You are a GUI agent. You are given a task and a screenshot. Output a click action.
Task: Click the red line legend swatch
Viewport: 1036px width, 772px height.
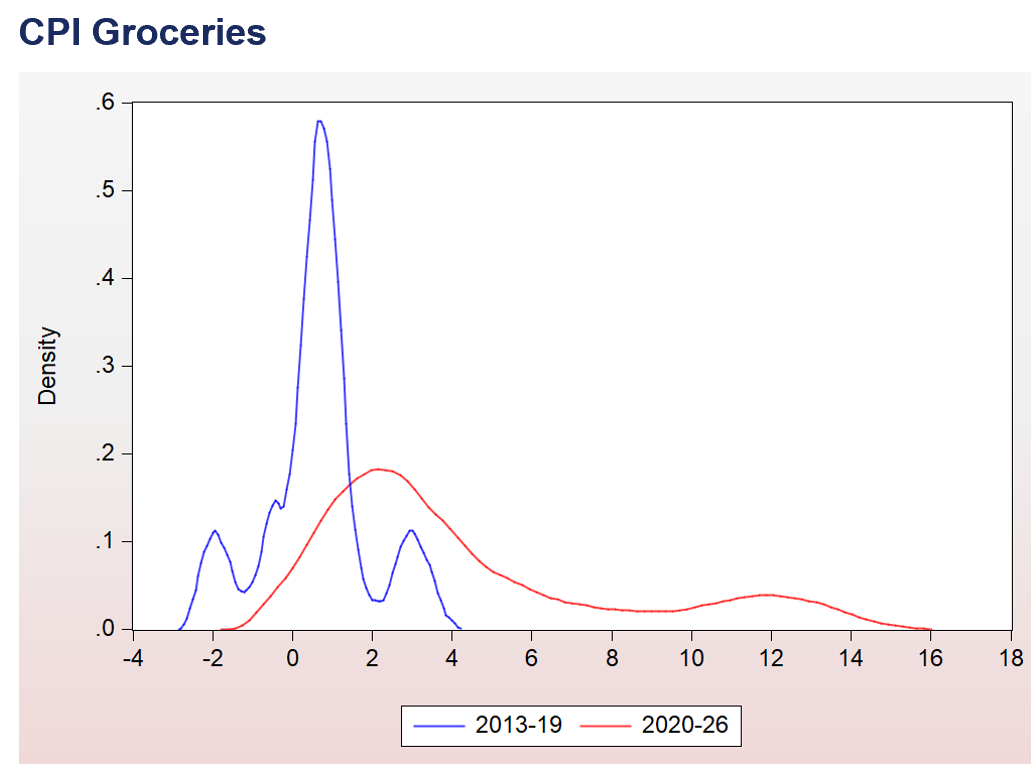pyautogui.click(x=606, y=726)
